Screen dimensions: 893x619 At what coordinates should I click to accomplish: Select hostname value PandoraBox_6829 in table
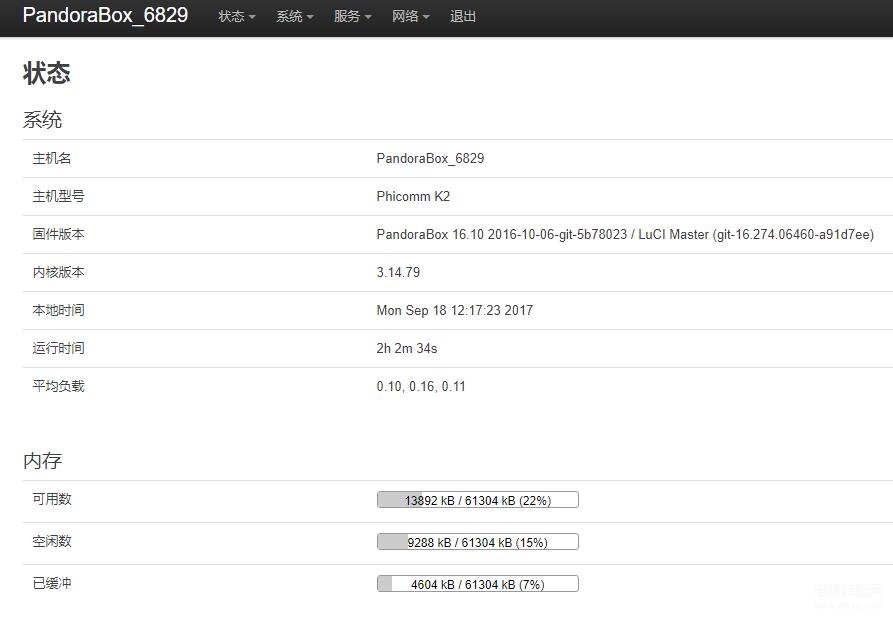(x=431, y=158)
